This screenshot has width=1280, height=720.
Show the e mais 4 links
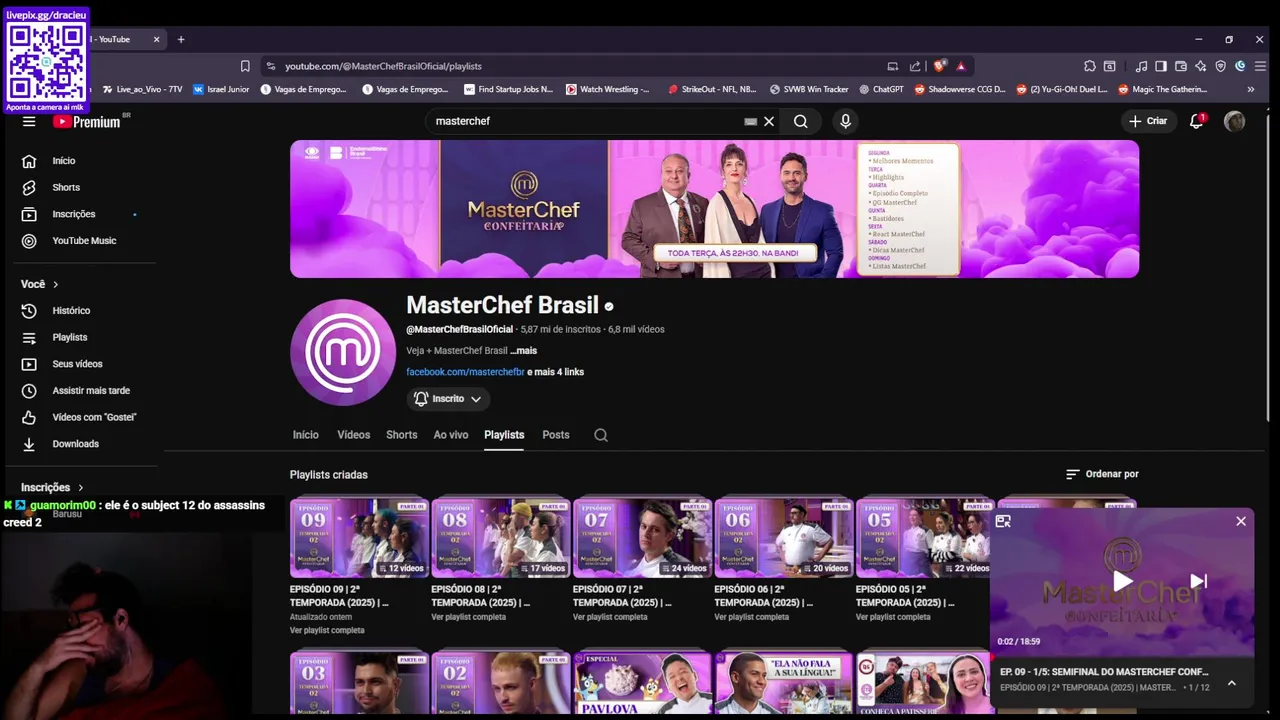tap(555, 372)
